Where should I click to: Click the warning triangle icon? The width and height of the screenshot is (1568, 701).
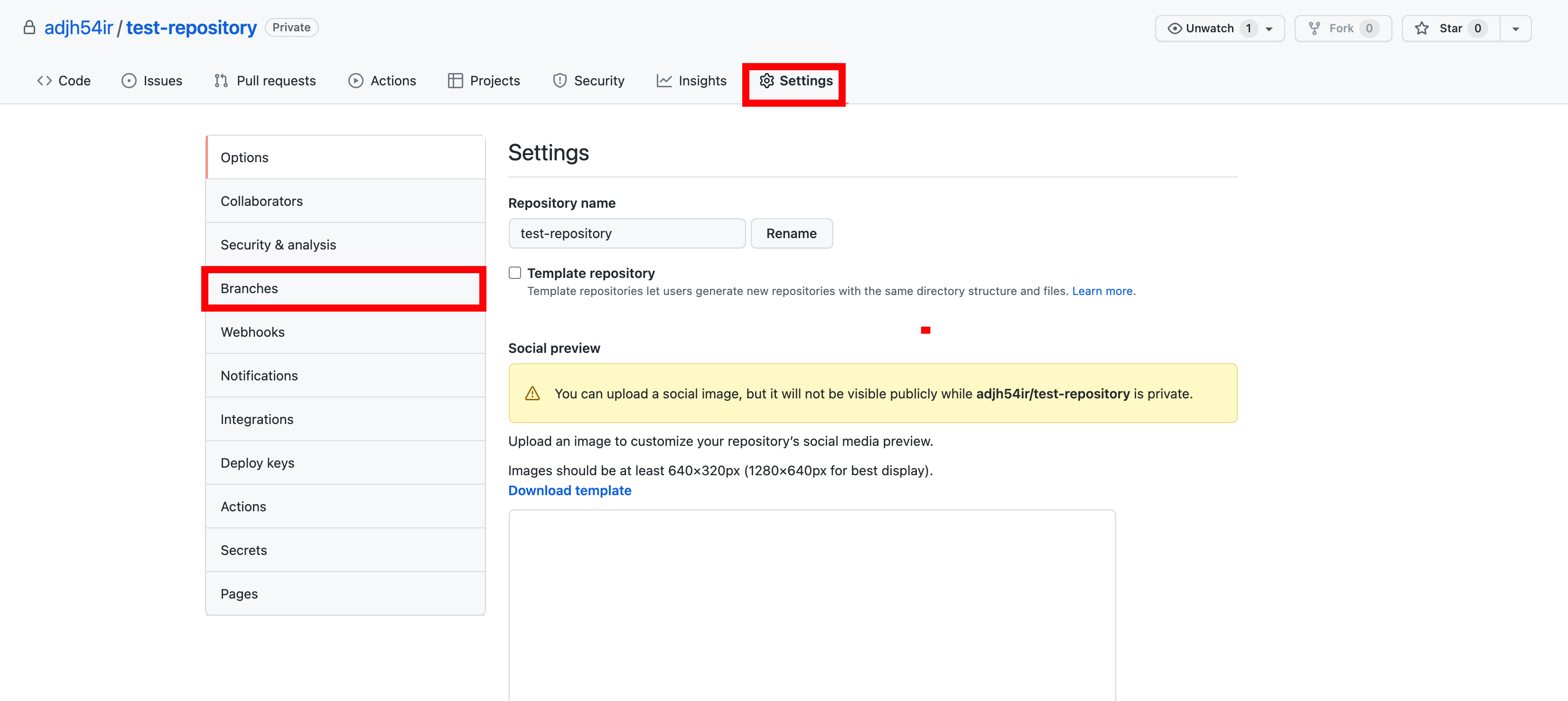pos(532,394)
